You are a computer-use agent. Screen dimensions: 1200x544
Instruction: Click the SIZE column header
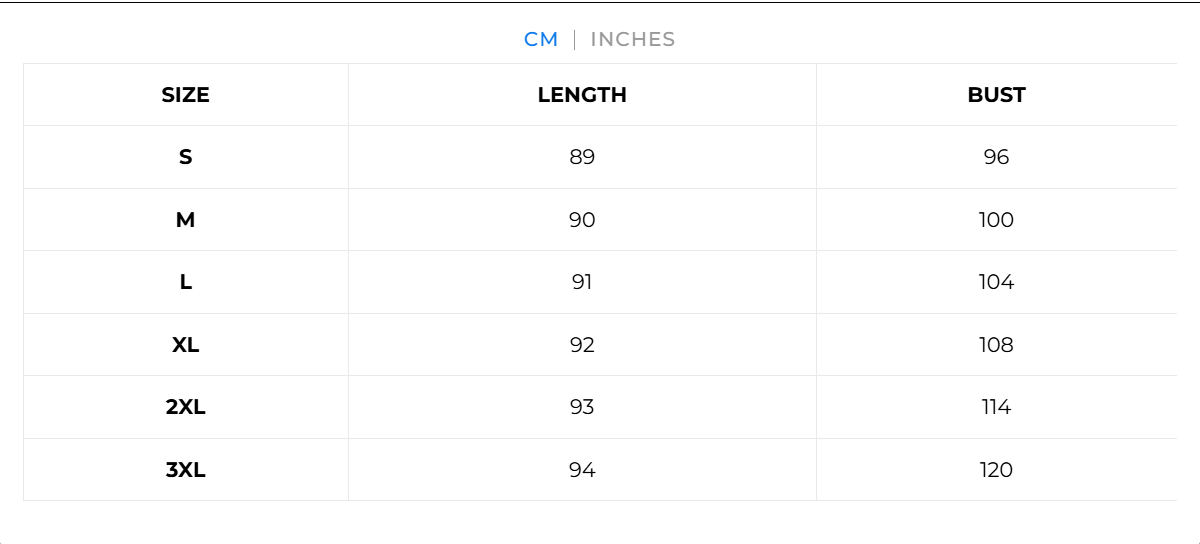click(186, 95)
